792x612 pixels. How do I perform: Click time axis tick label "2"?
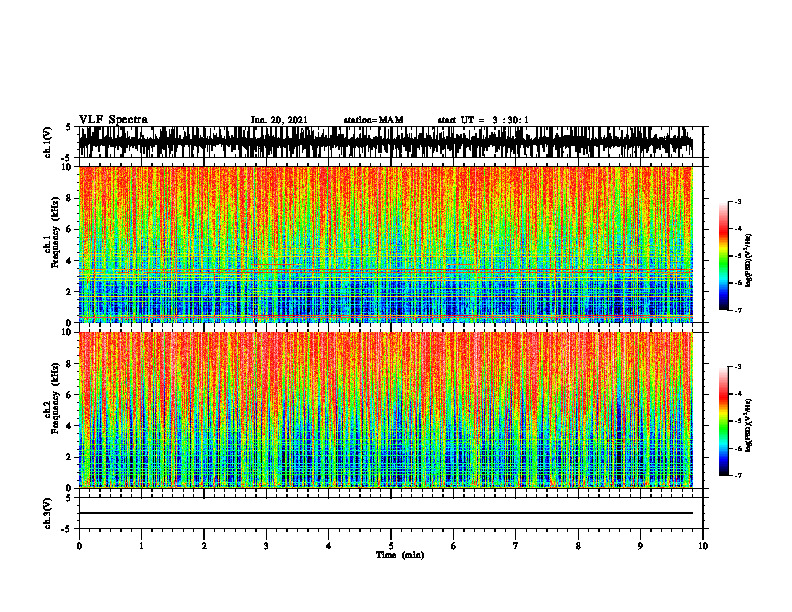pyautogui.click(x=204, y=546)
